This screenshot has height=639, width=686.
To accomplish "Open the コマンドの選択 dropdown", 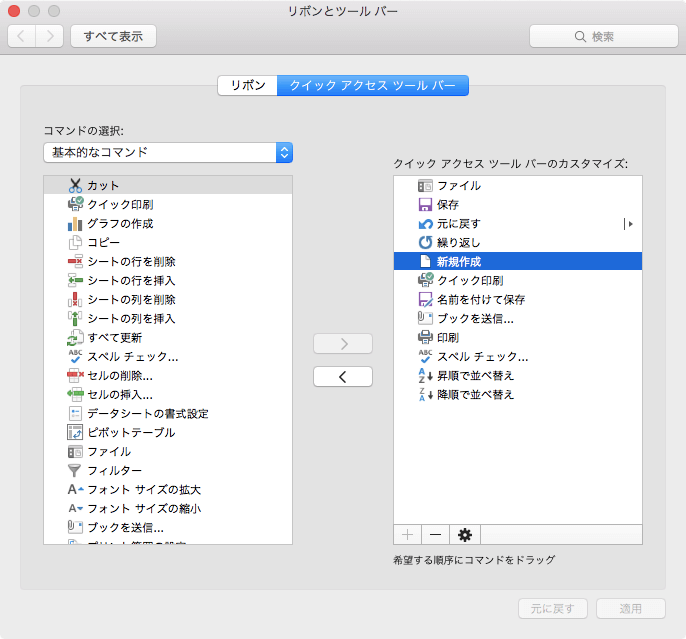I will point(168,152).
